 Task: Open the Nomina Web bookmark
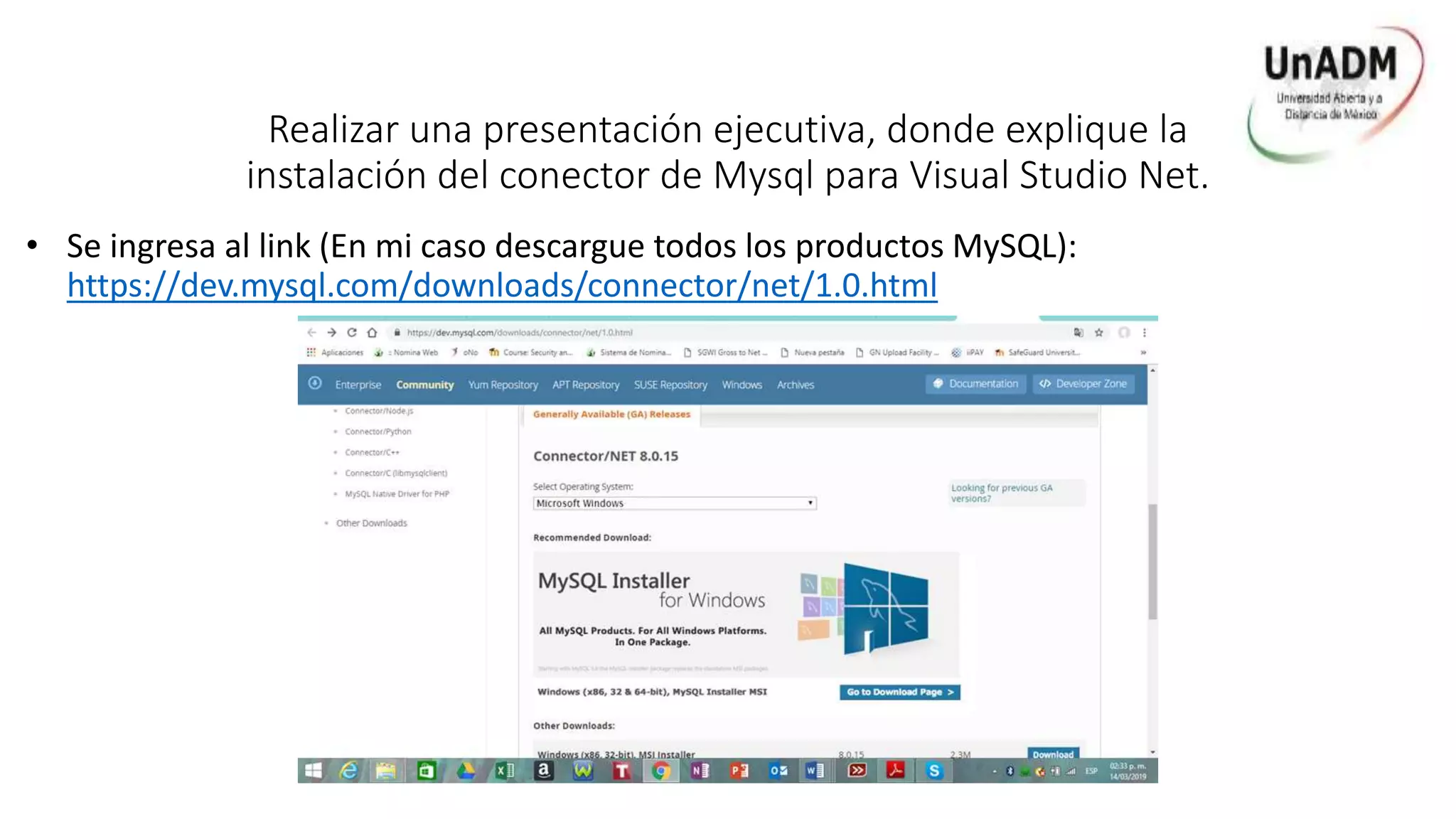(407, 352)
